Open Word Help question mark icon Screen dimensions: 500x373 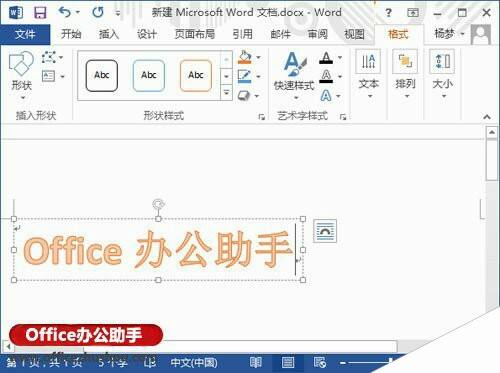(x=388, y=13)
